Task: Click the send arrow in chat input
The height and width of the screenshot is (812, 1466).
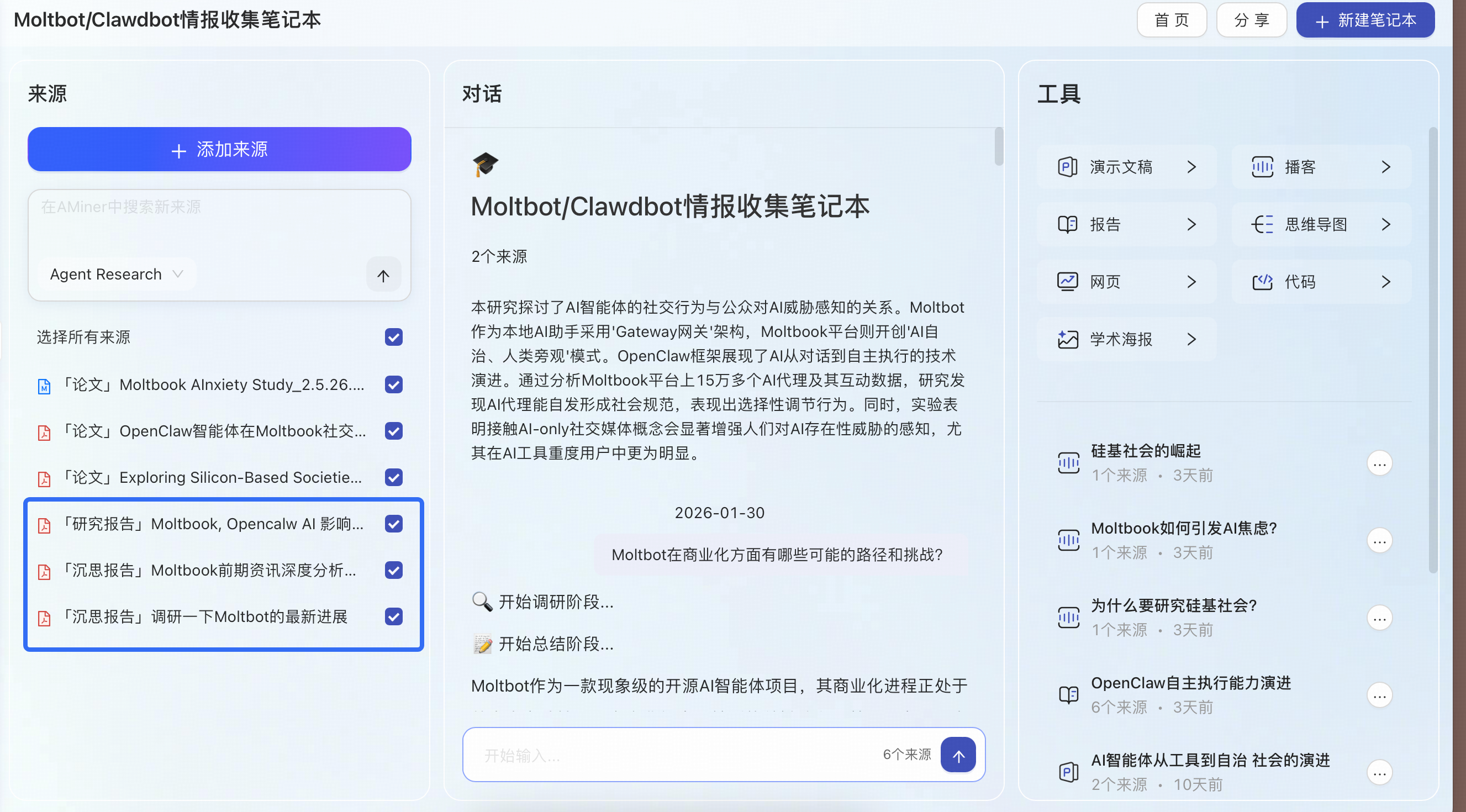Action: [958, 755]
